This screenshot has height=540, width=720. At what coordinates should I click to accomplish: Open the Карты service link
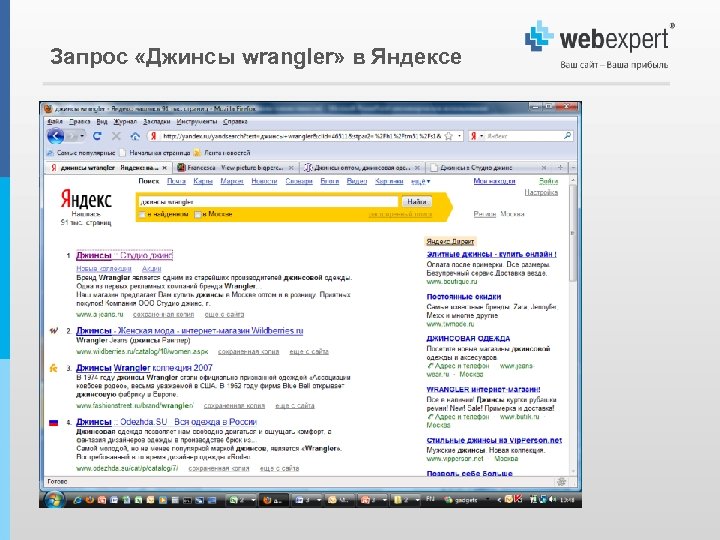[203, 181]
